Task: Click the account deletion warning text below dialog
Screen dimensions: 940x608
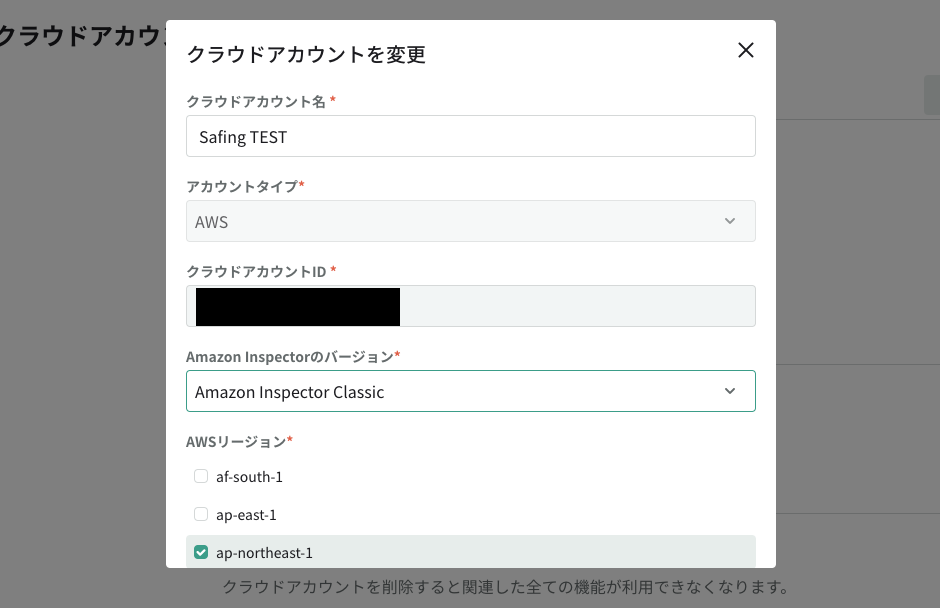Action: (x=507, y=587)
